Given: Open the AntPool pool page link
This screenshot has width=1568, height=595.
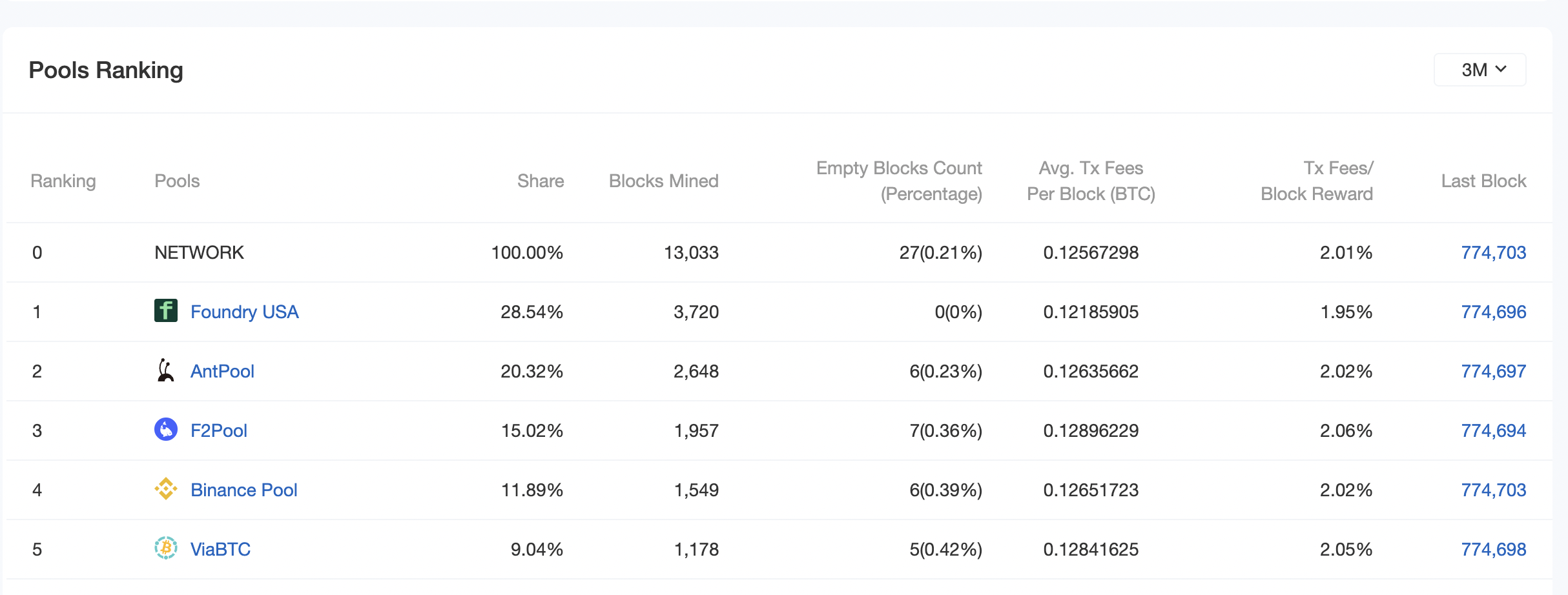Looking at the screenshot, I should point(222,372).
